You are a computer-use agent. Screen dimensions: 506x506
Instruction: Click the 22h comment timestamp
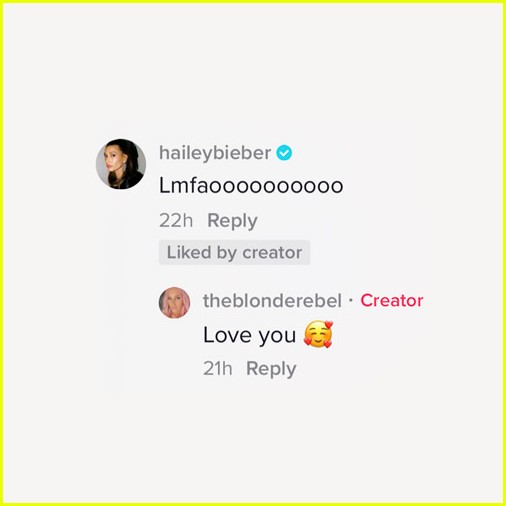click(x=176, y=220)
